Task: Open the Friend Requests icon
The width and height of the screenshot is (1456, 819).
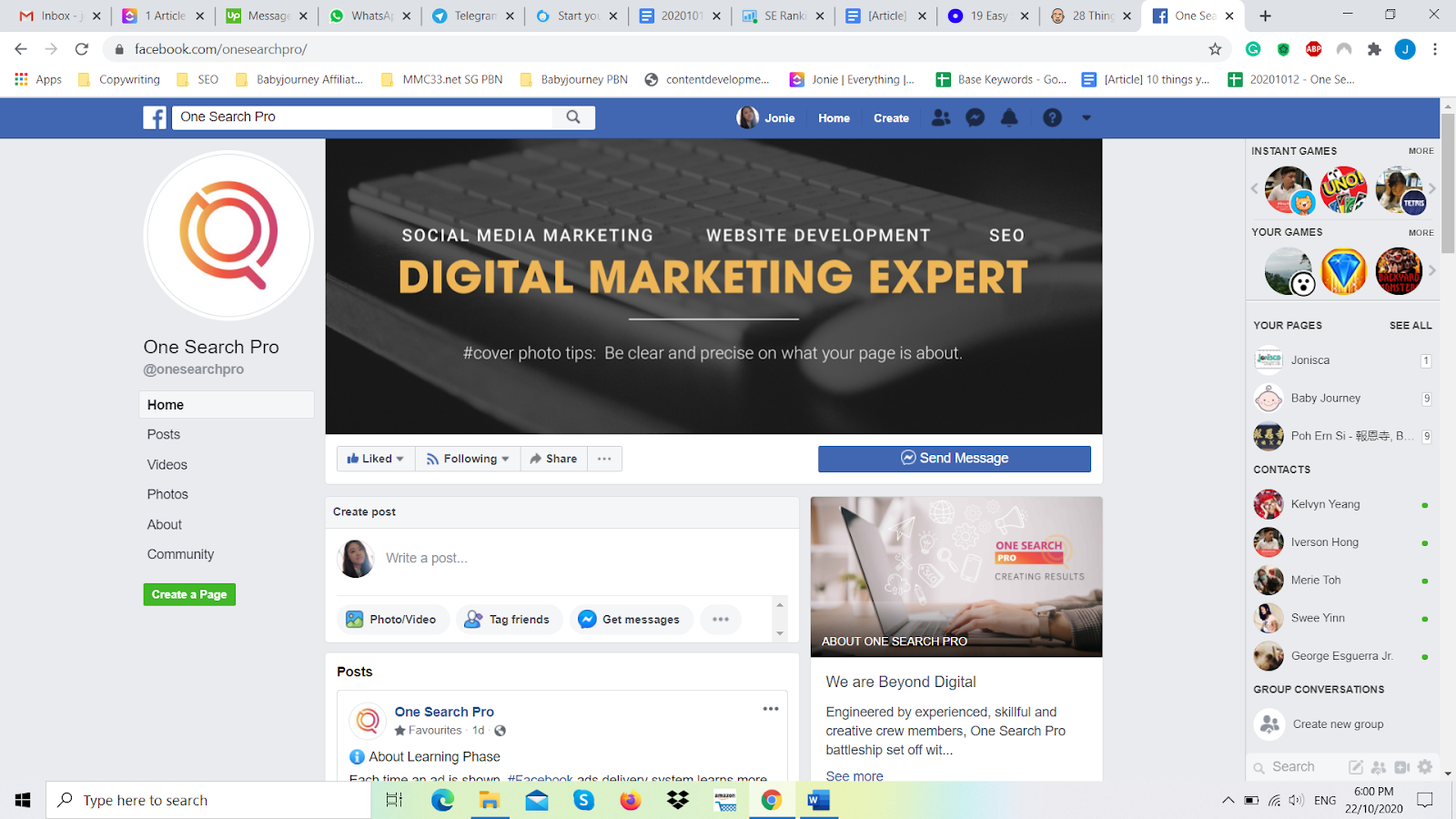Action: 941,117
